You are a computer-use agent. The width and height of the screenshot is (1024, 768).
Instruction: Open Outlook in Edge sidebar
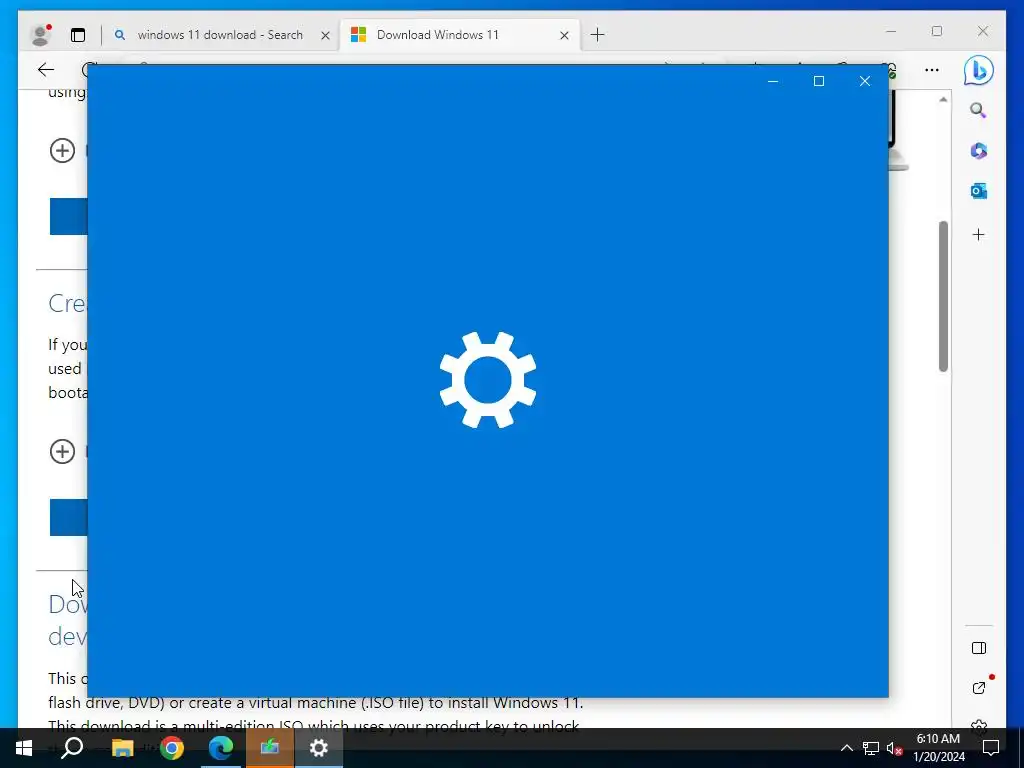click(978, 191)
